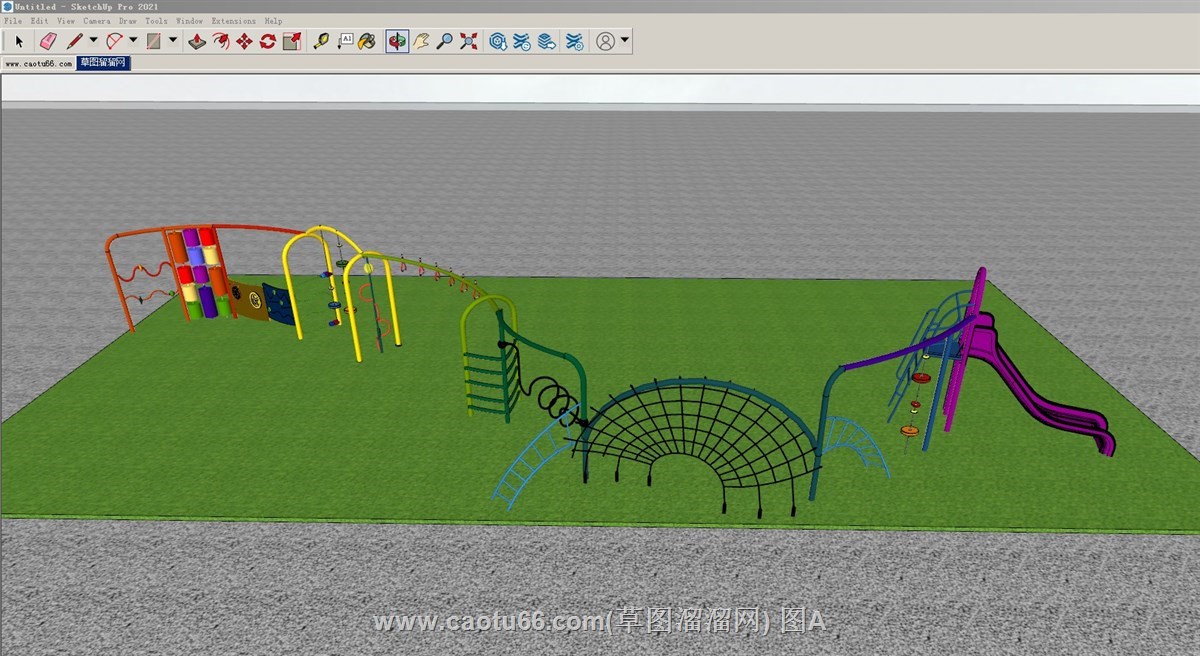Open the Extension Warehouse icon

click(x=522, y=41)
